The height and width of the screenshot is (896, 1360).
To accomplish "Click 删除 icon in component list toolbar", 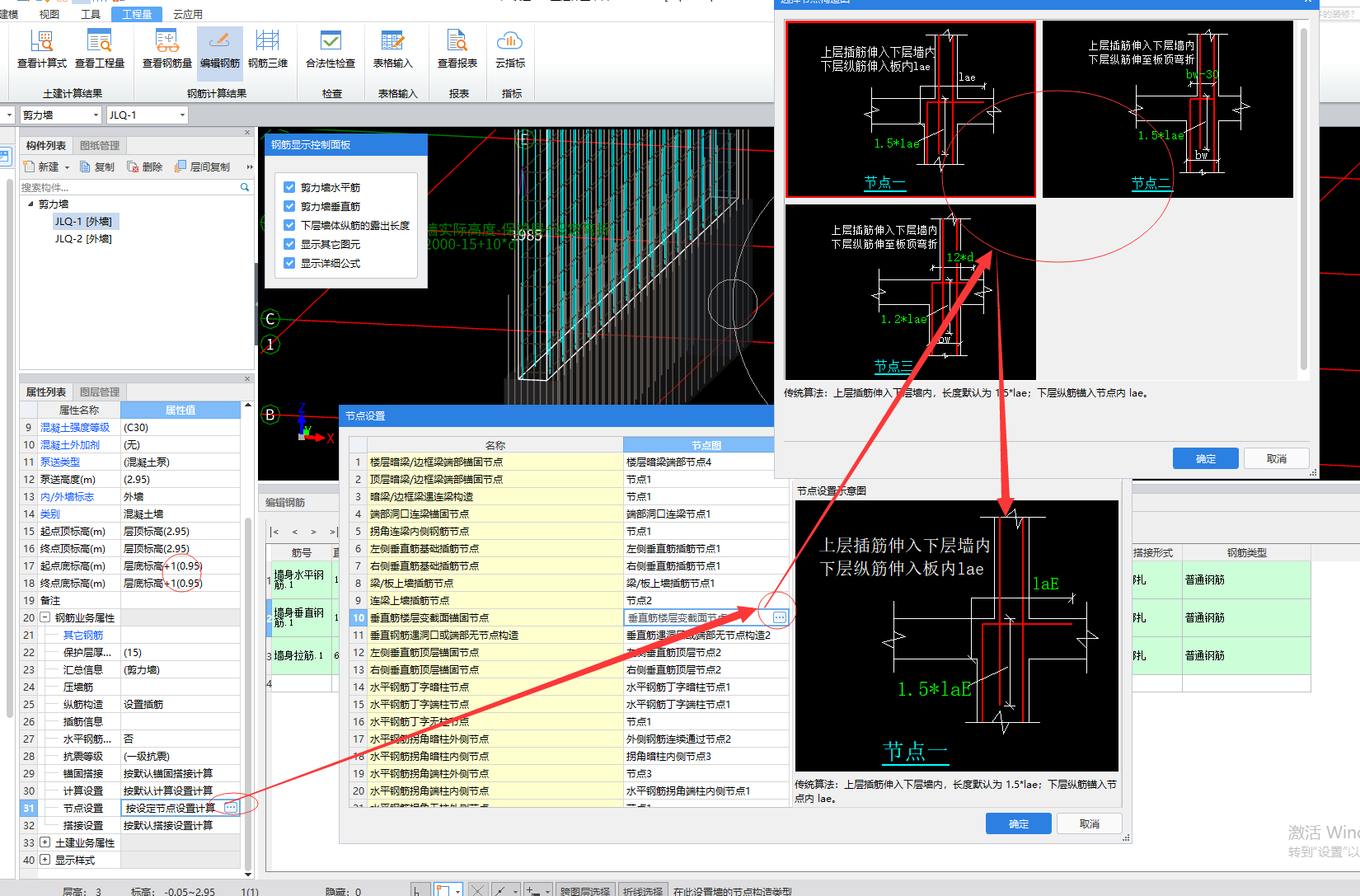I will (133, 167).
